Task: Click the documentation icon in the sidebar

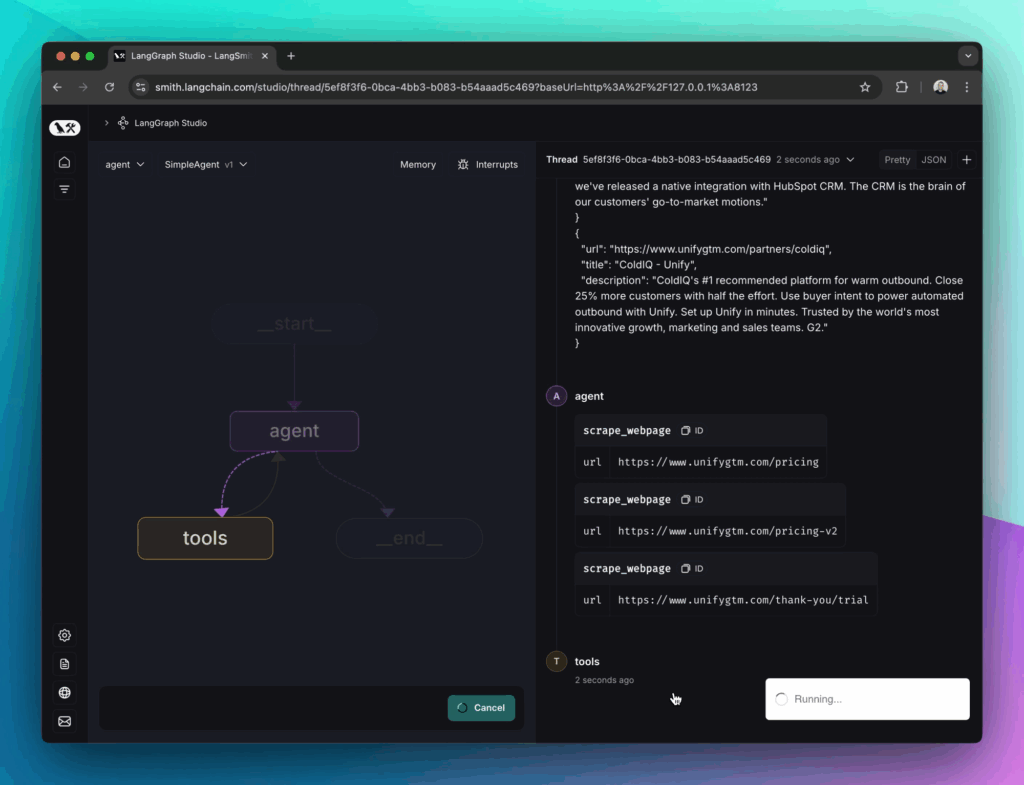Action: (x=64, y=663)
